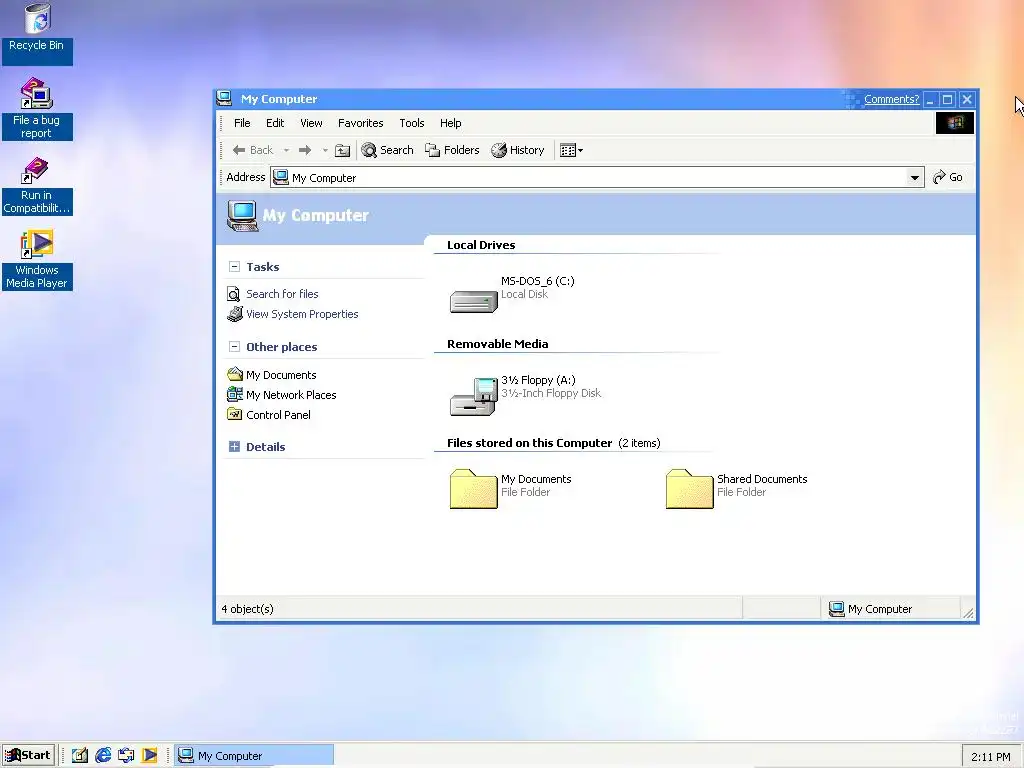Select the MS-DOS_6 (C:) drive icon
The height and width of the screenshot is (768, 1024).
[473, 300]
